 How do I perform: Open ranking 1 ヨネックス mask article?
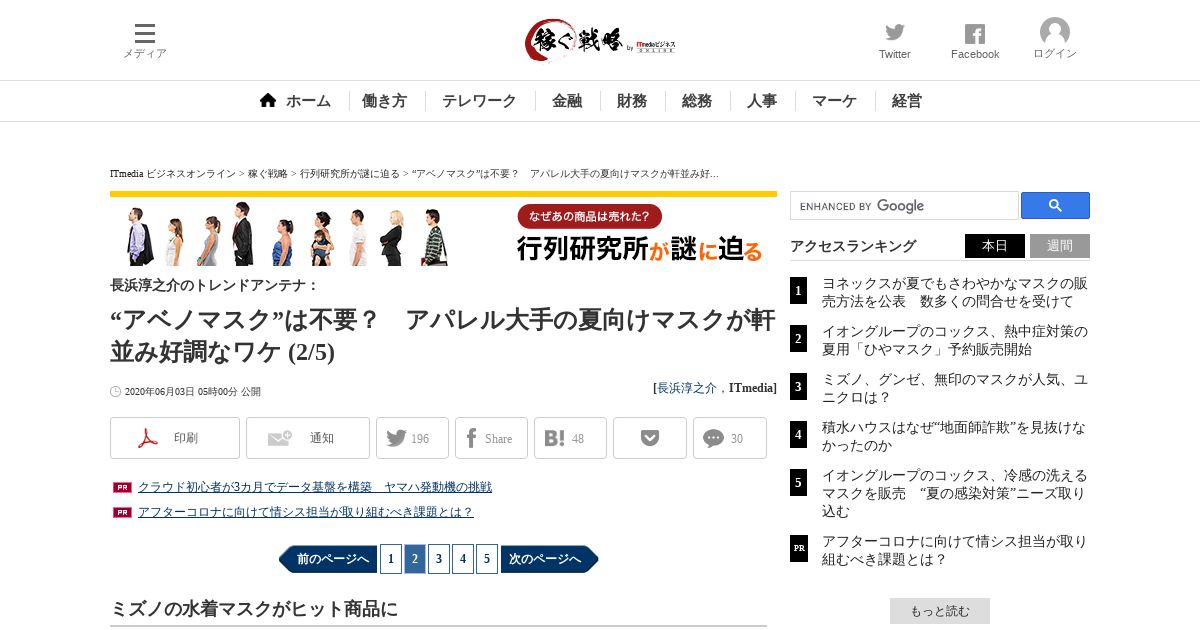[954, 292]
